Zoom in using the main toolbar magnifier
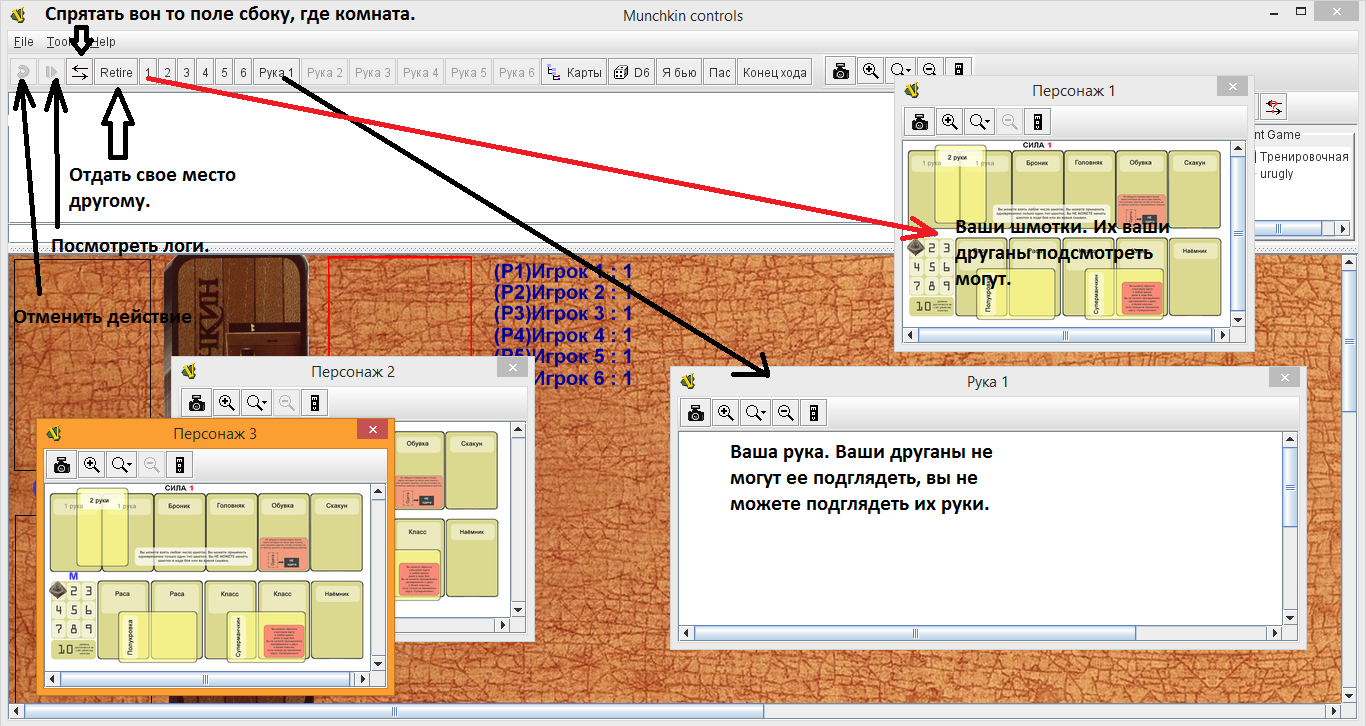The width and height of the screenshot is (1366, 726). [871, 71]
